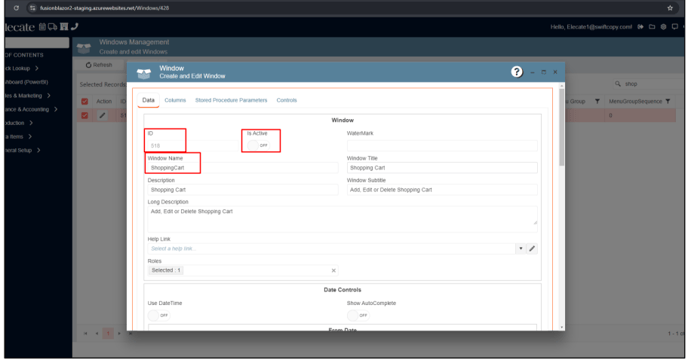
Task: Click the Long Description text area
Action: click(342, 219)
